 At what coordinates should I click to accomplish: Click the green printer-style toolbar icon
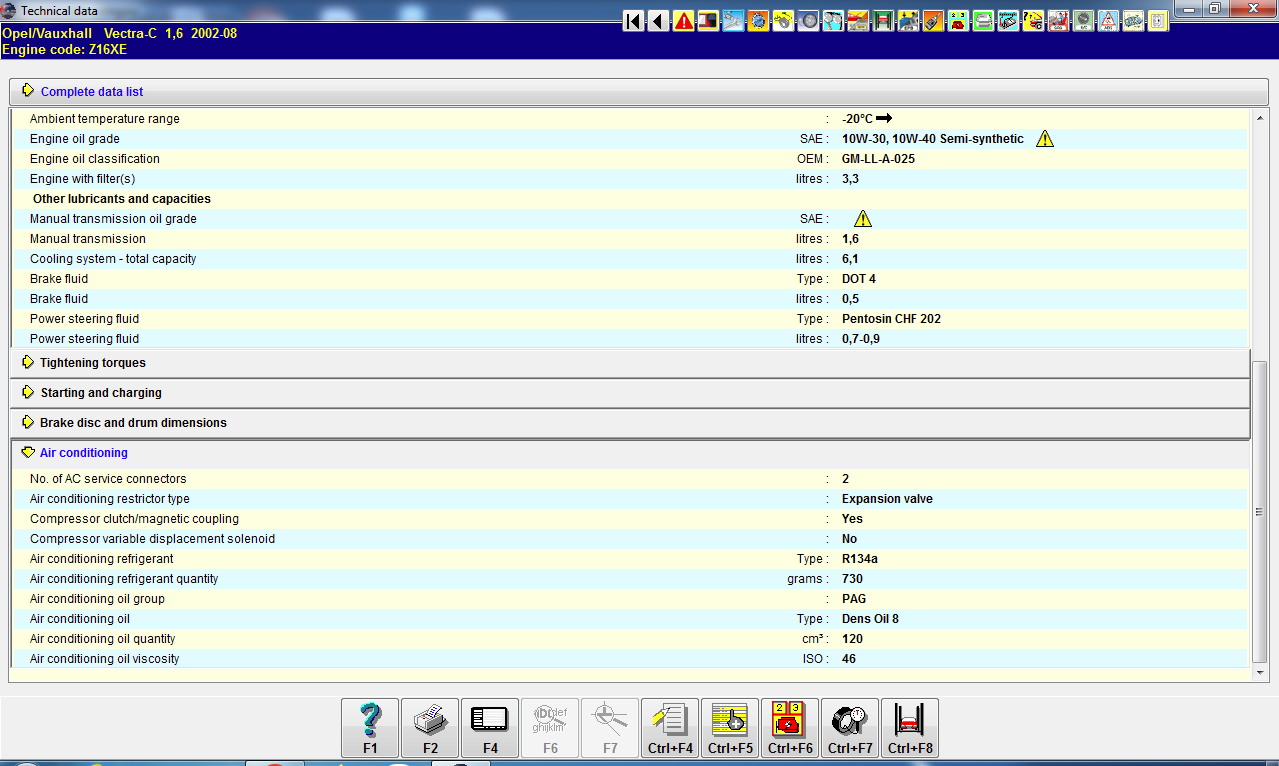(x=984, y=20)
